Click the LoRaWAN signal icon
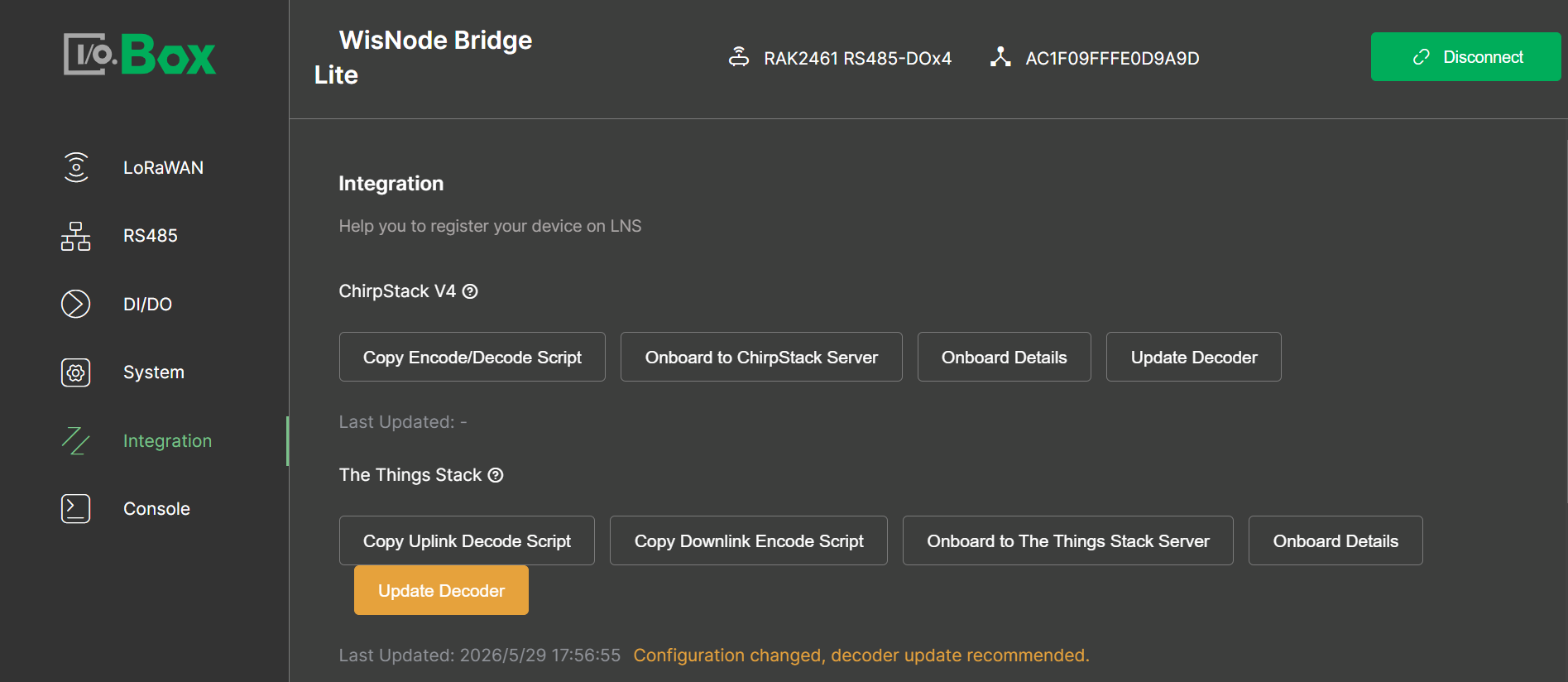1568x682 pixels. [x=76, y=167]
